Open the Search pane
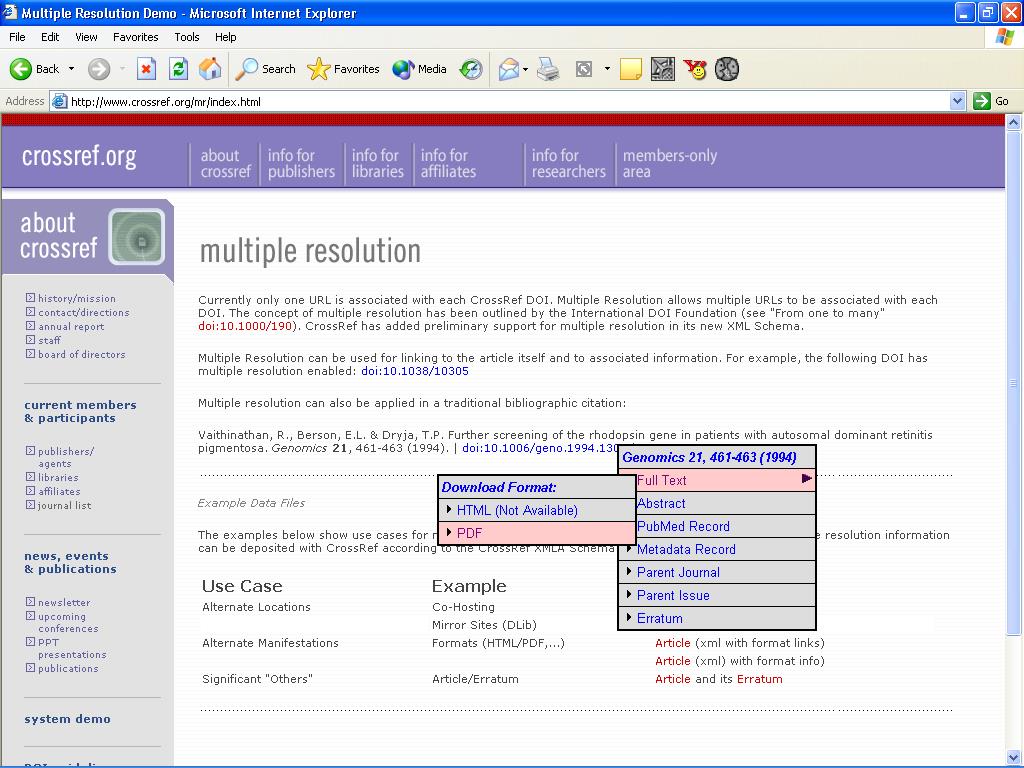This screenshot has width=1024, height=768. click(x=265, y=69)
